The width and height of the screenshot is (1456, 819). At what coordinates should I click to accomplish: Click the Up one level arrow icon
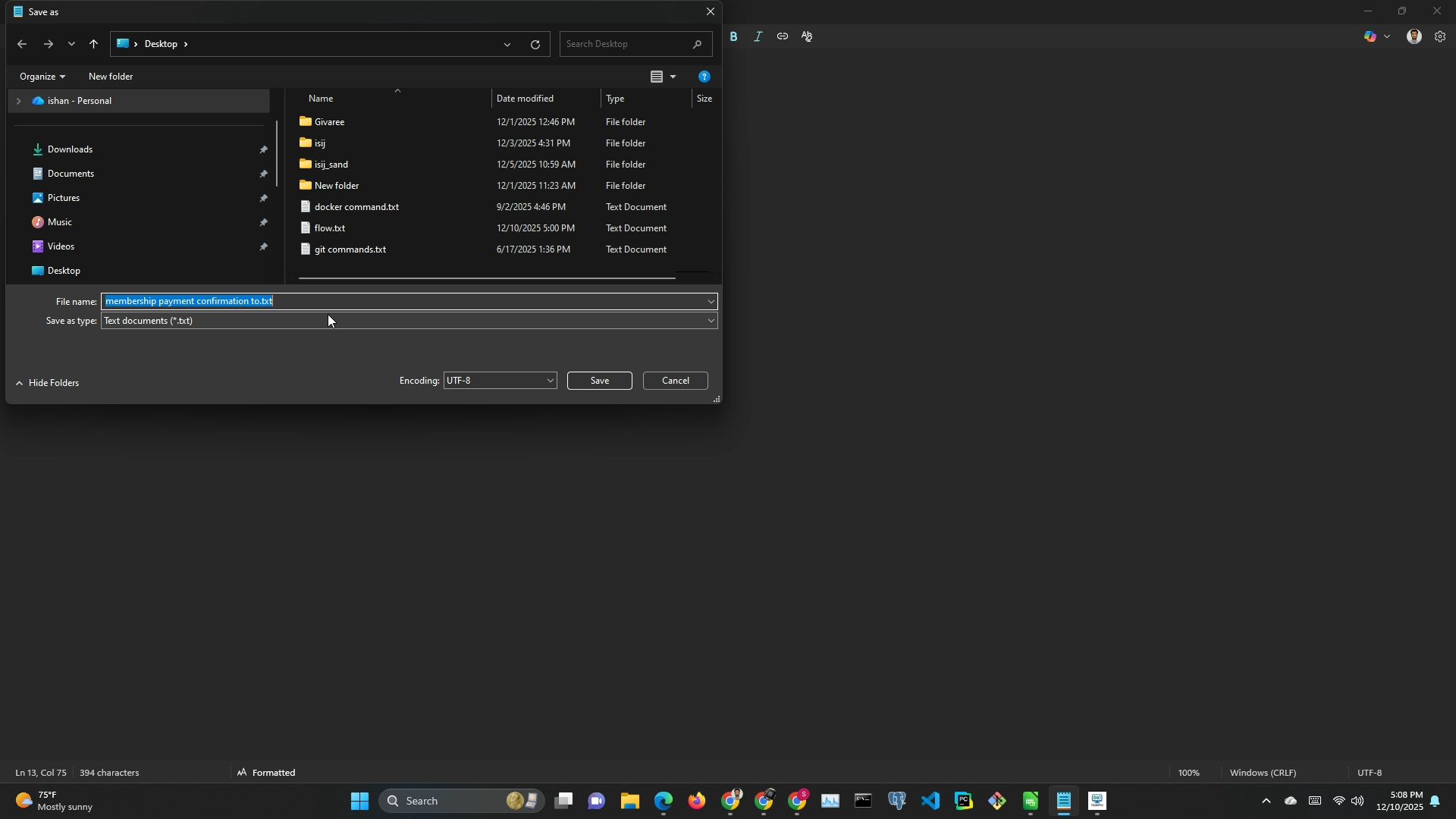[x=93, y=44]
